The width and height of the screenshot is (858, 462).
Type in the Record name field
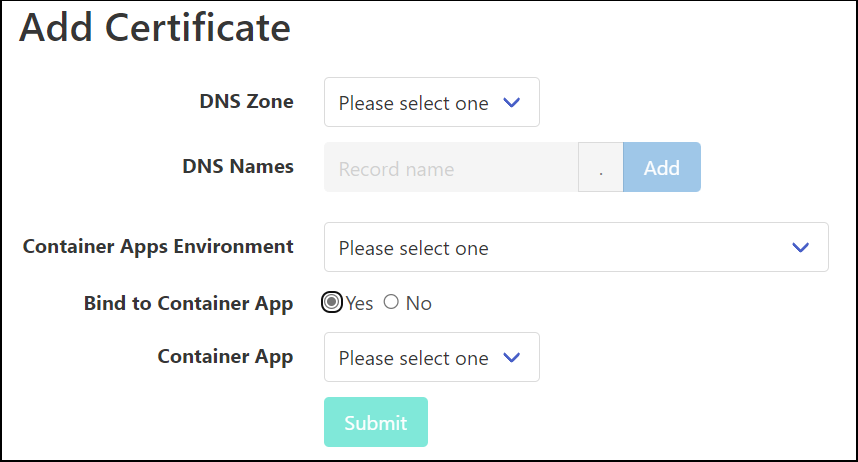(451, 168)
